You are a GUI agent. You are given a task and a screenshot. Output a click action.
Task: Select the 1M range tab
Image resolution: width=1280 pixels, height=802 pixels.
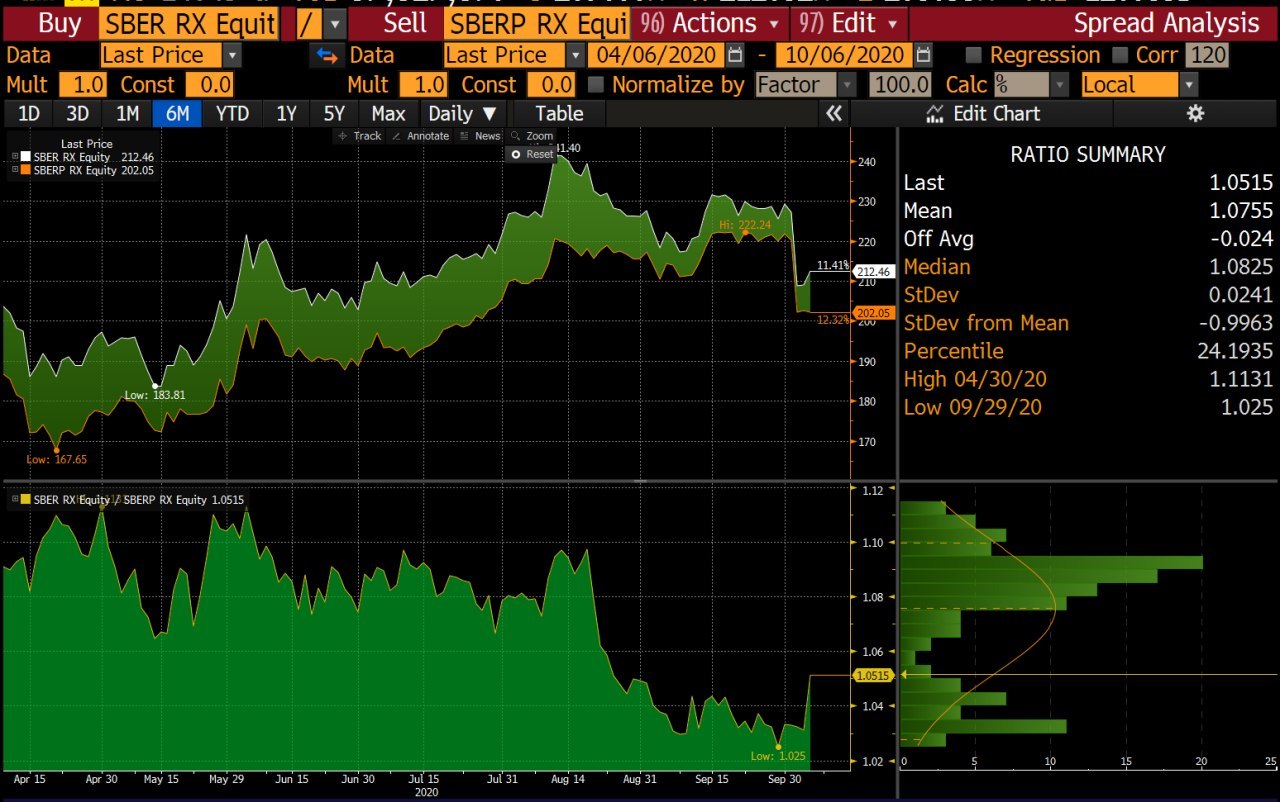(127, 114)
